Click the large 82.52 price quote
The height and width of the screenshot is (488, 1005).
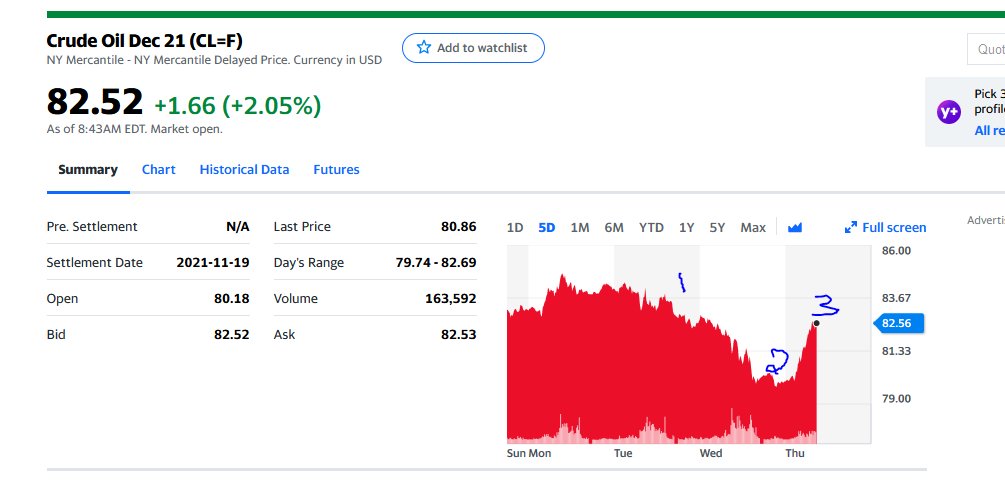click(95, 102)
